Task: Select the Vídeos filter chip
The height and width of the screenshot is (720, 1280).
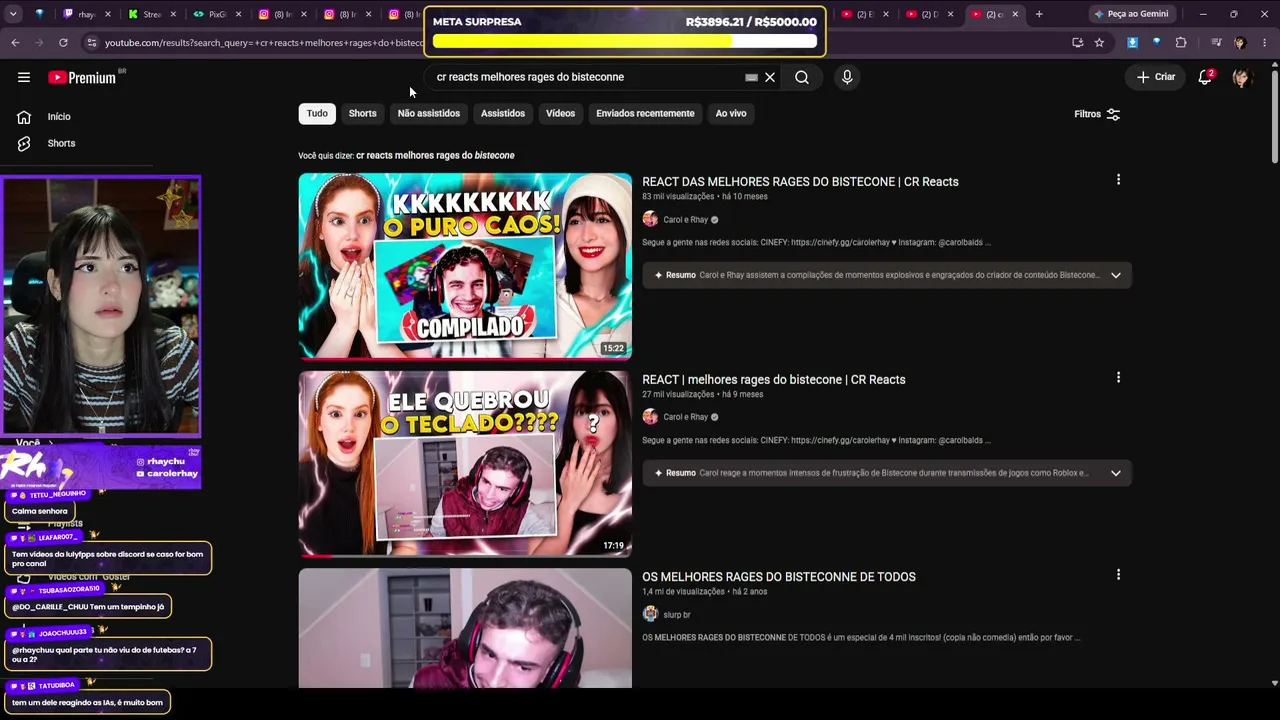Action: tap(561, 113)
